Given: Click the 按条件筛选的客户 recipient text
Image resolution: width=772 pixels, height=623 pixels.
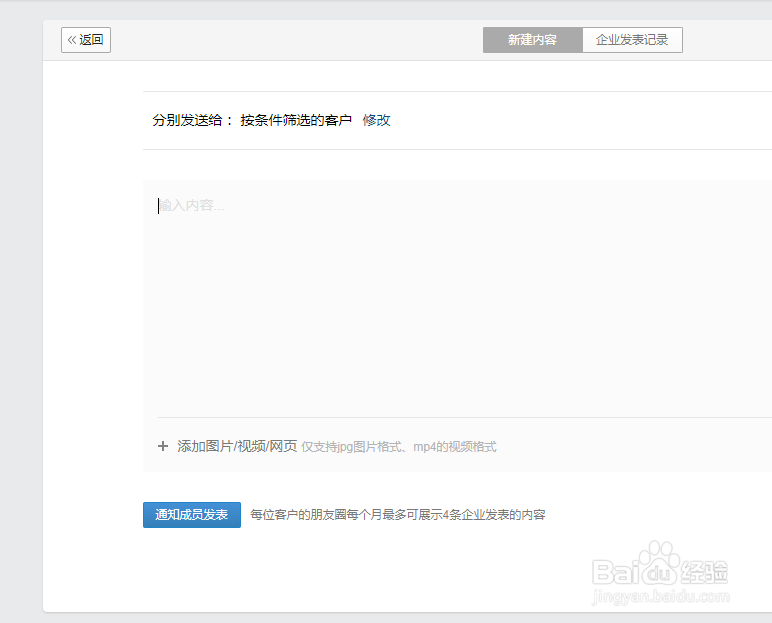Looking at the screenshot, I should tap(296, 120).
